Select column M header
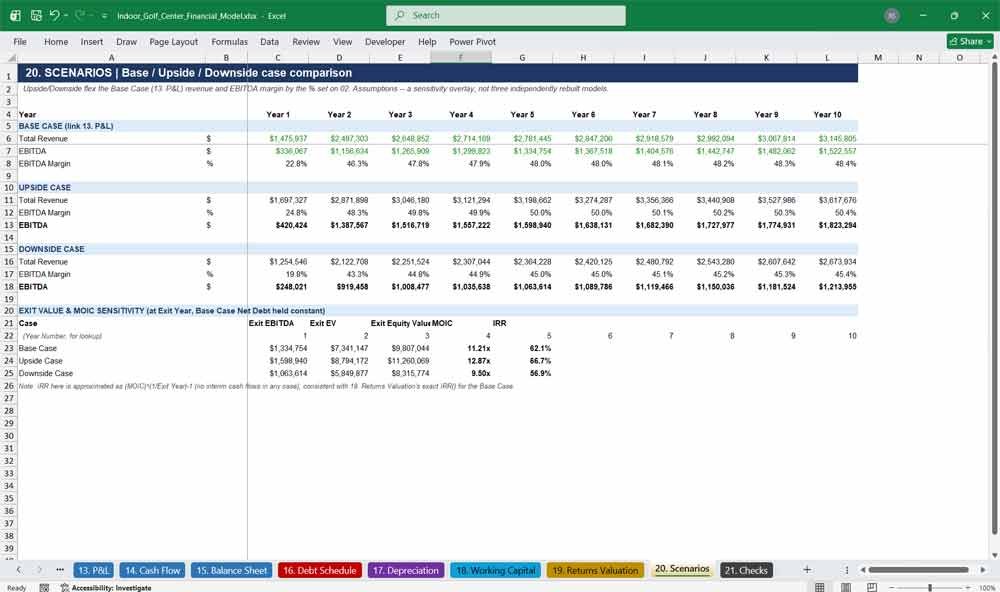1000x592 pixels. (878, 57)
